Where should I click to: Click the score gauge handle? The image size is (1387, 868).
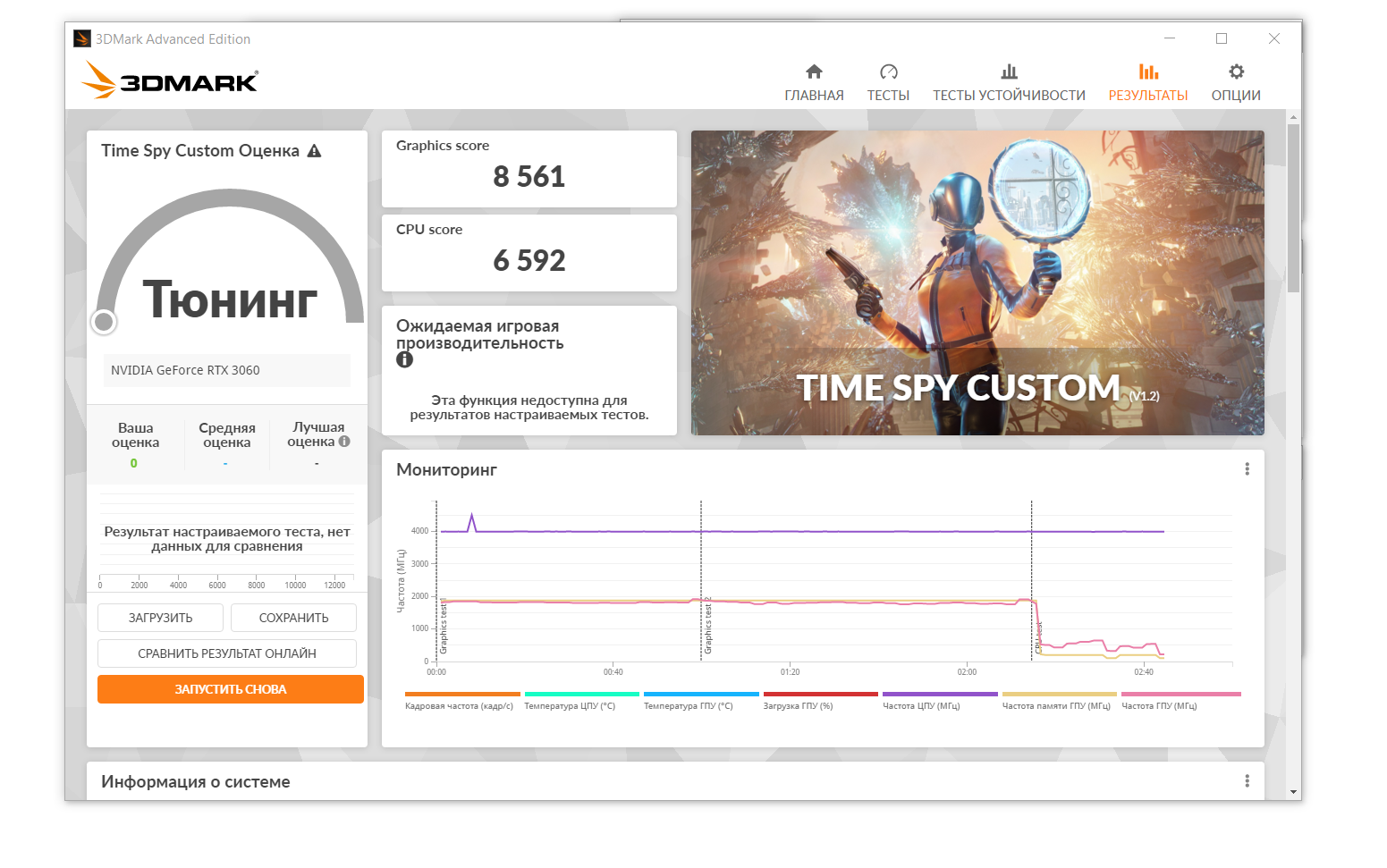[x=104, y=321]
